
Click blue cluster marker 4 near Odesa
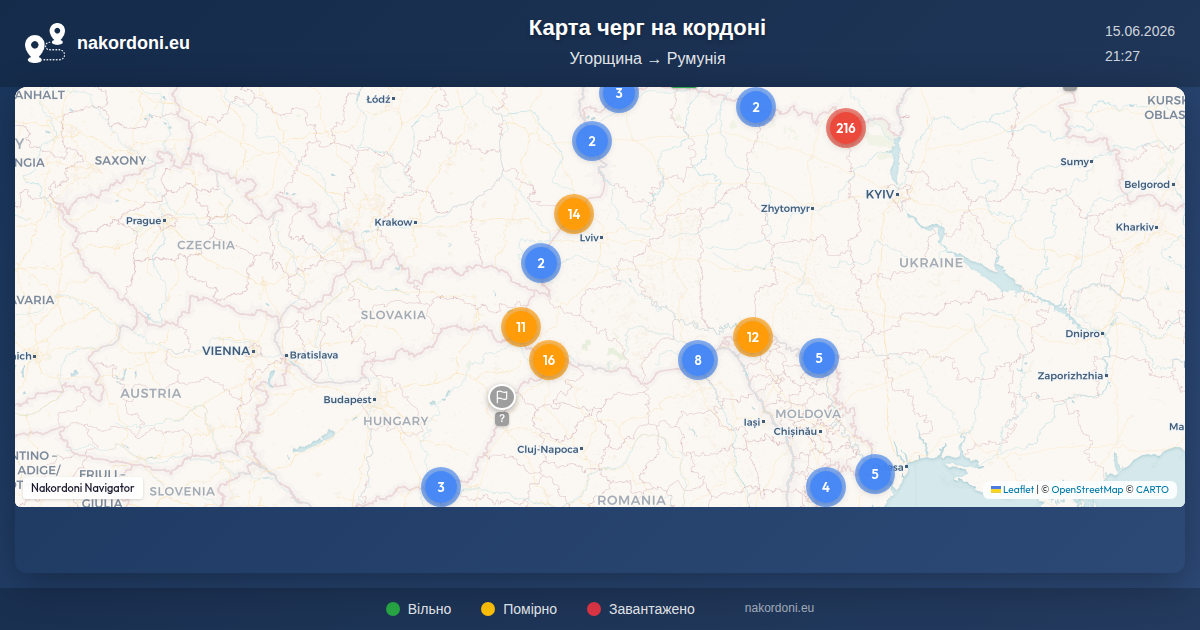click(826, 487)
